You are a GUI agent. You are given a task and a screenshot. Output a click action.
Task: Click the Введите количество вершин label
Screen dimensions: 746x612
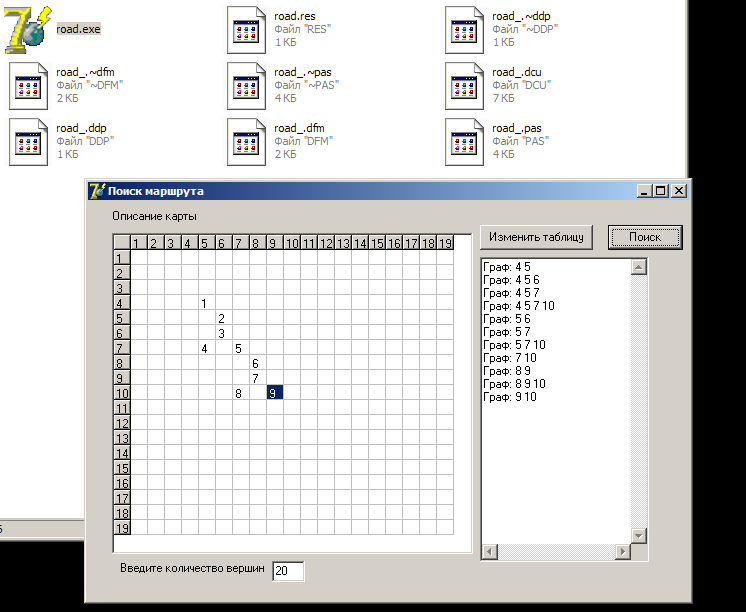tap(192, 568)
